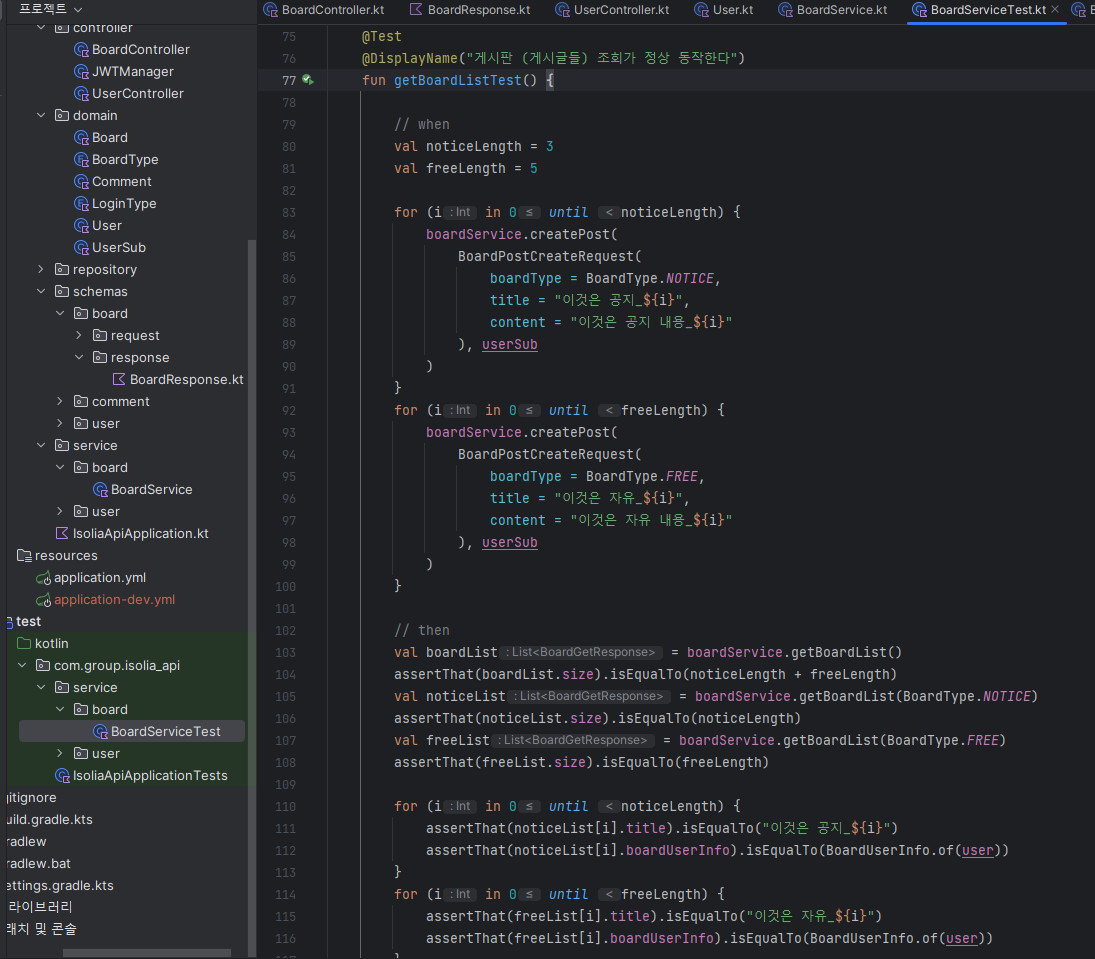
Task: Click the request package folder icon
Action: point(100,335)
